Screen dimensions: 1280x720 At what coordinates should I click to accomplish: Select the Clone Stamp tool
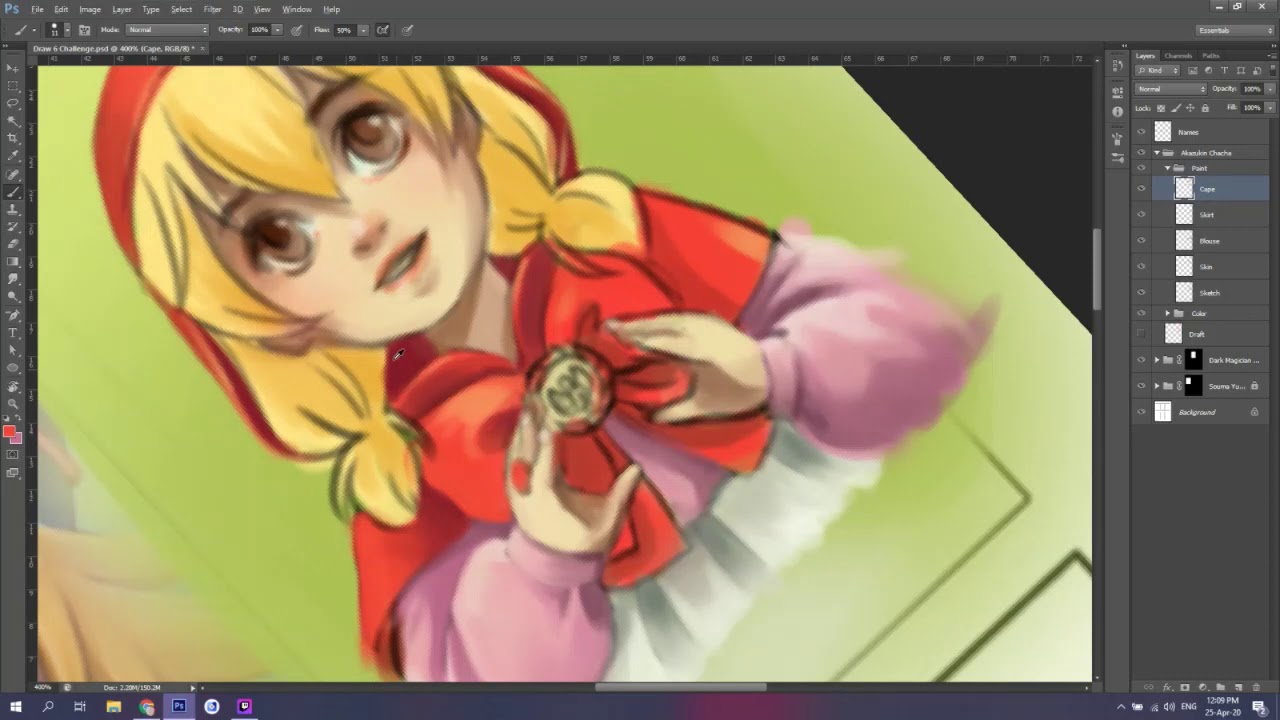pos(13,209)
